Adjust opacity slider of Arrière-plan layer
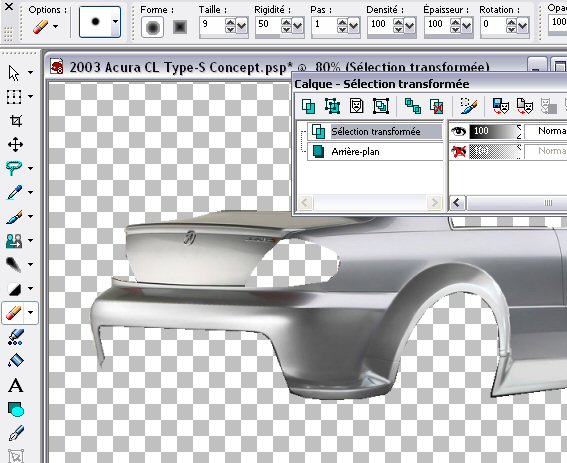The height and width of the screenshot is (463, 567). pos(496,151)
